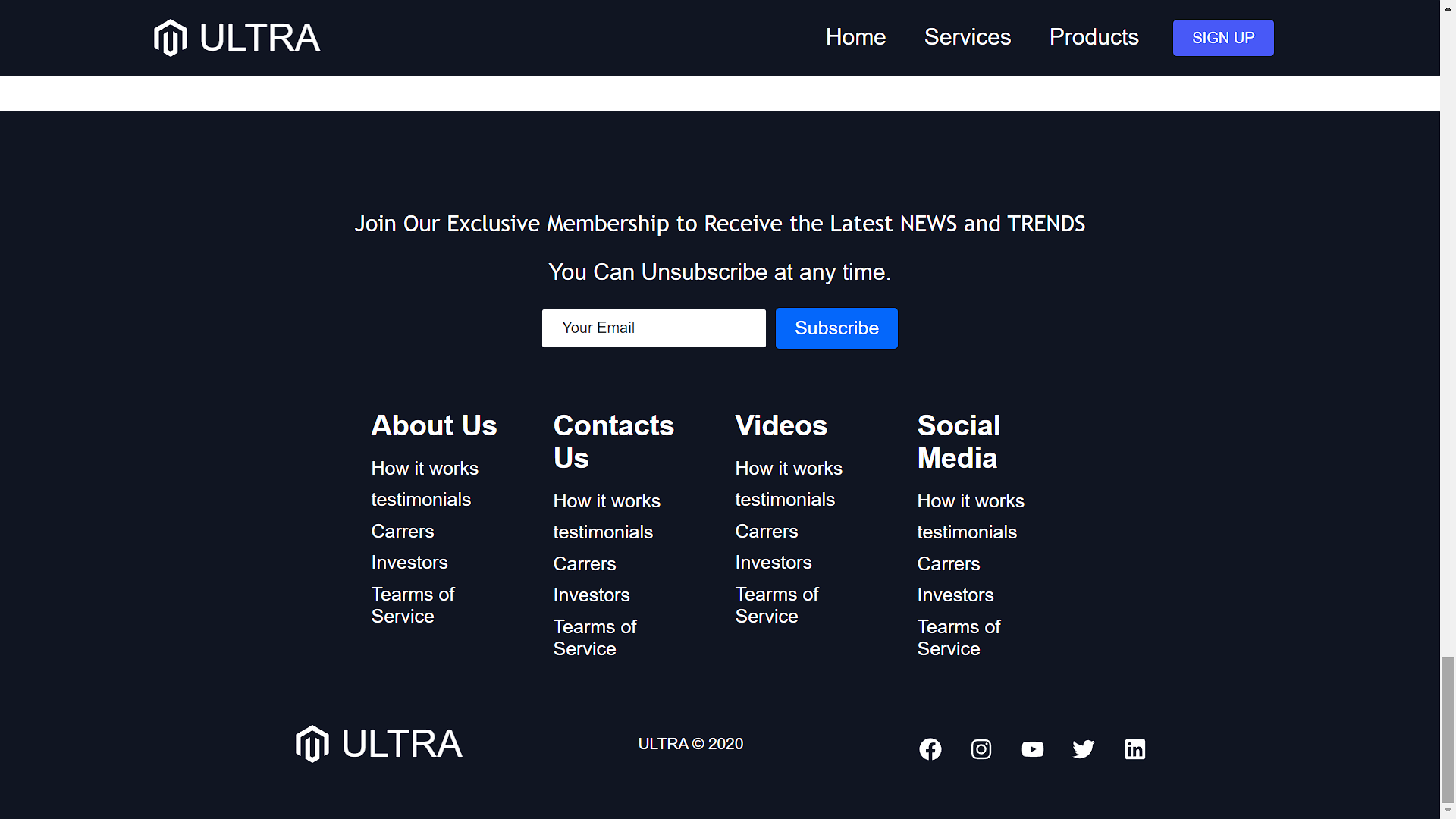Open How it works under Social Media
This screenshot has height=819, width=1456.
pos(971,501)
